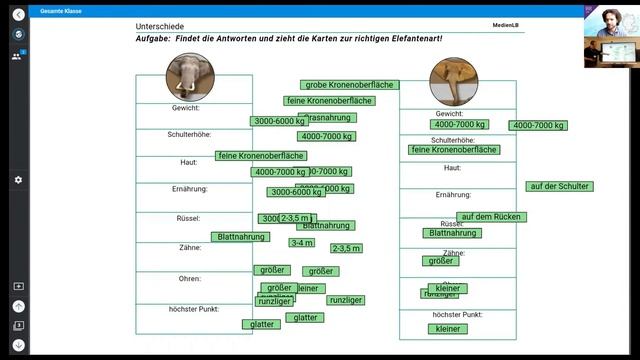The image size is (640, 360).
Task: Click the circled up-arrow sidebar icon
Action: click(18, 306)
